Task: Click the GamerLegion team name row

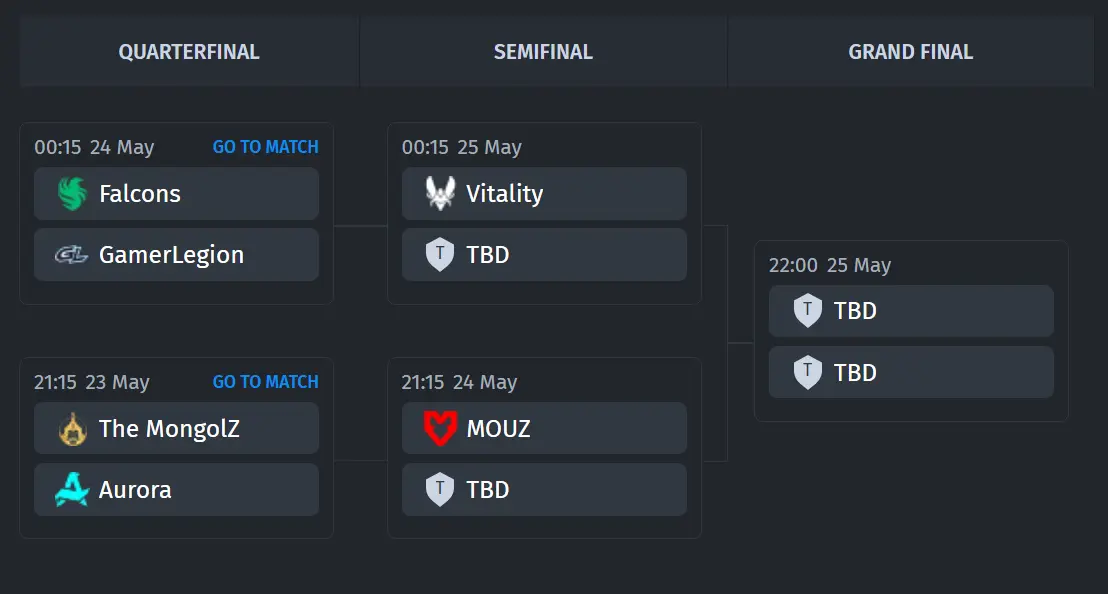Action: tap(177, 255)
